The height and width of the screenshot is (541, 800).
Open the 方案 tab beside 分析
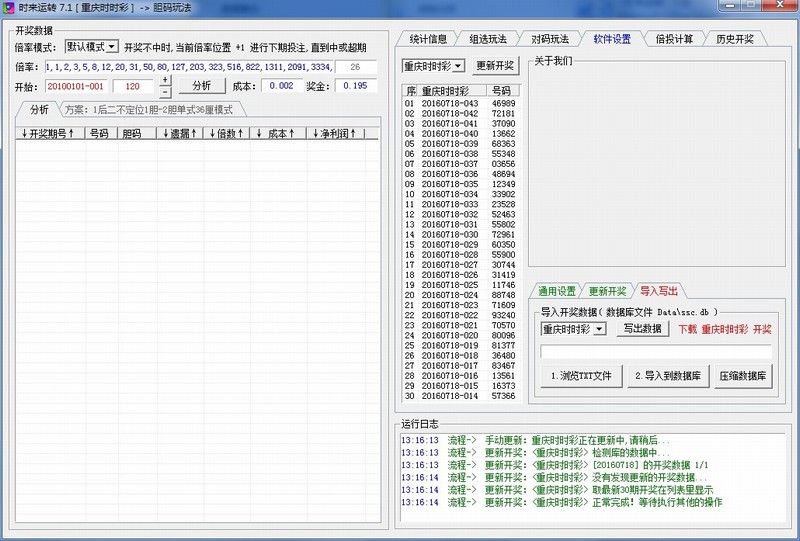149,110
